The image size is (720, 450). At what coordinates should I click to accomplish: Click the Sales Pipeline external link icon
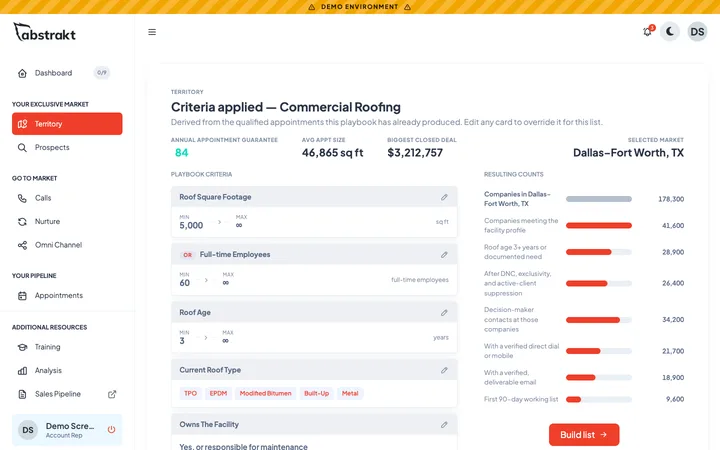click(x=112, y=394)
